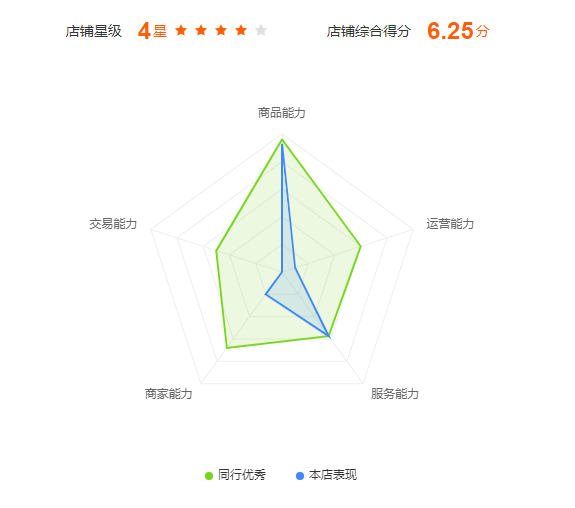Image resolution: width=575 pixels, height=508 pixels.
Task: Select the 运营能力 axis label
Action: (x=450, y=224)
